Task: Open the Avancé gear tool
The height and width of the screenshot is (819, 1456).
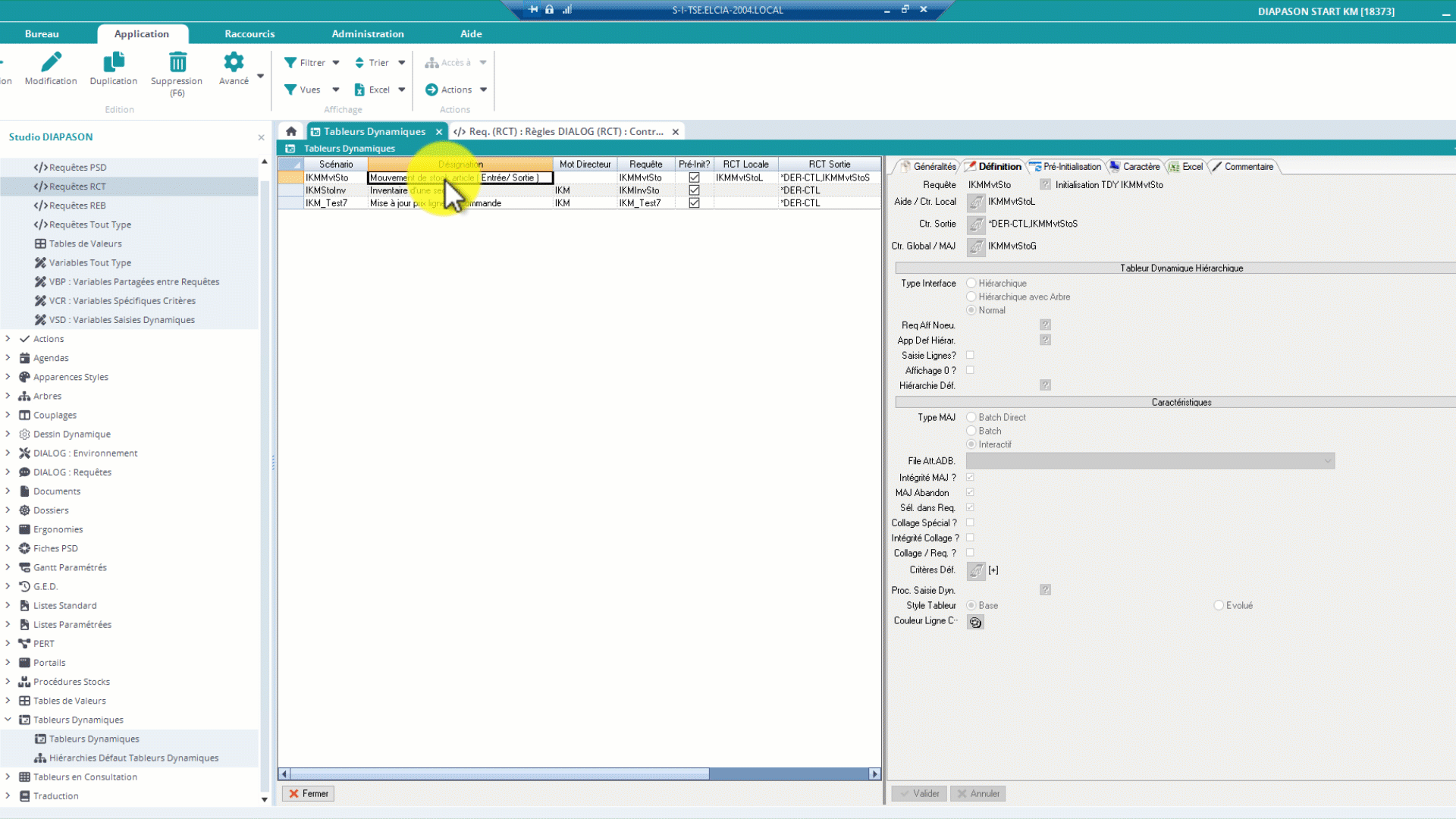Action: click(x=234, y=63)
